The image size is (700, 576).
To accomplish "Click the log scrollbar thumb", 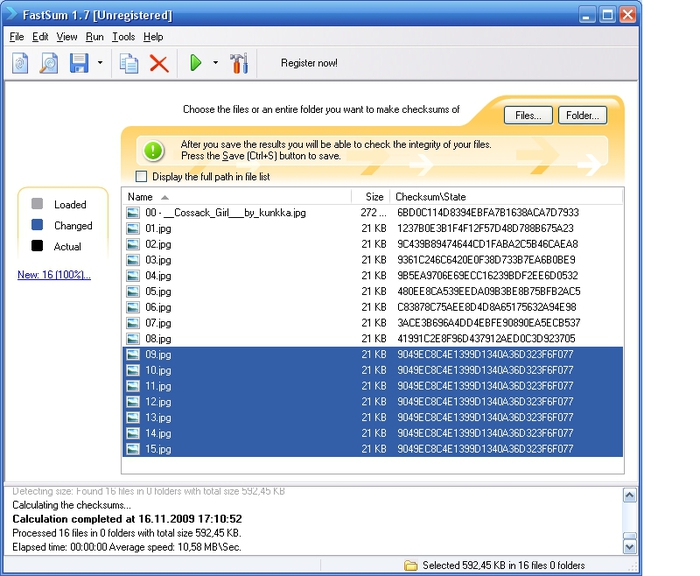I will click(x=630, y=536).
